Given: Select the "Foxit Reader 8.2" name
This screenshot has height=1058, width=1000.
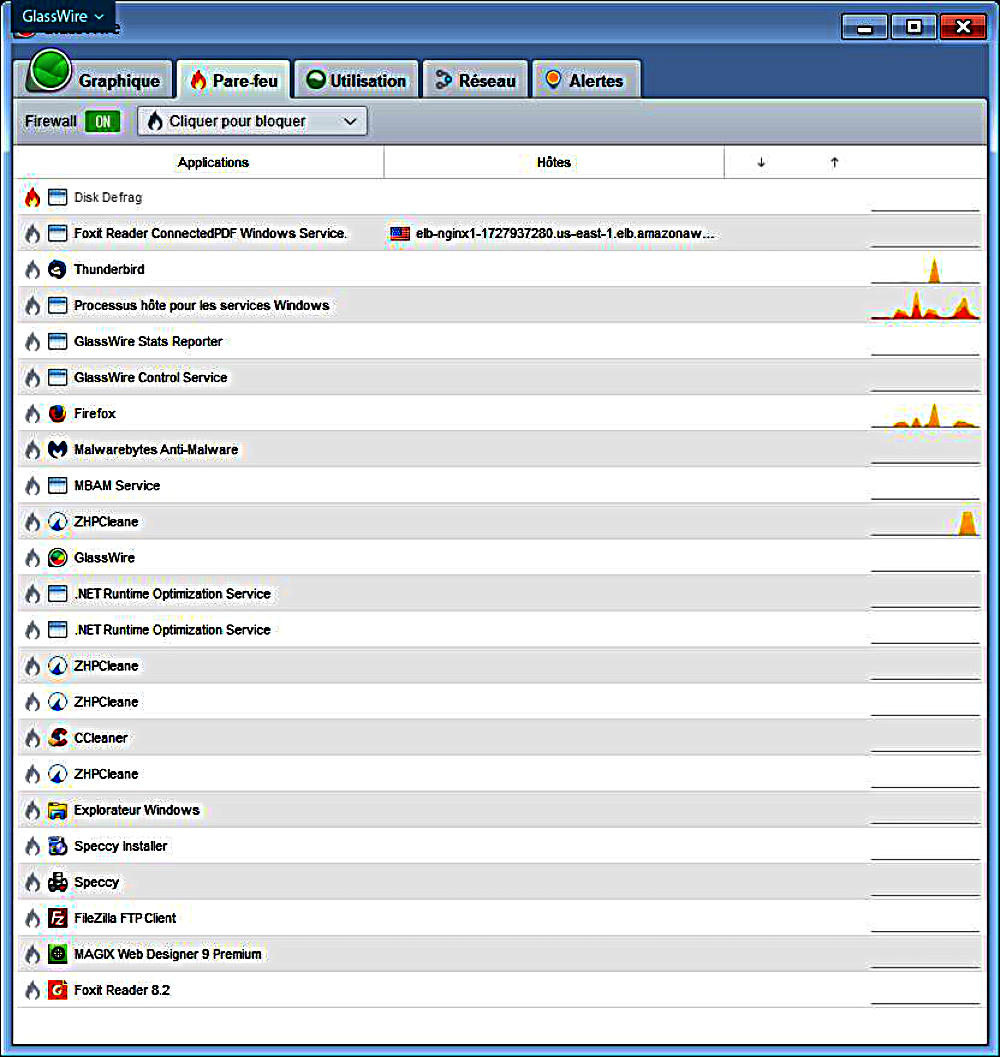Looking at the screenshot, I should click(122, 991).
